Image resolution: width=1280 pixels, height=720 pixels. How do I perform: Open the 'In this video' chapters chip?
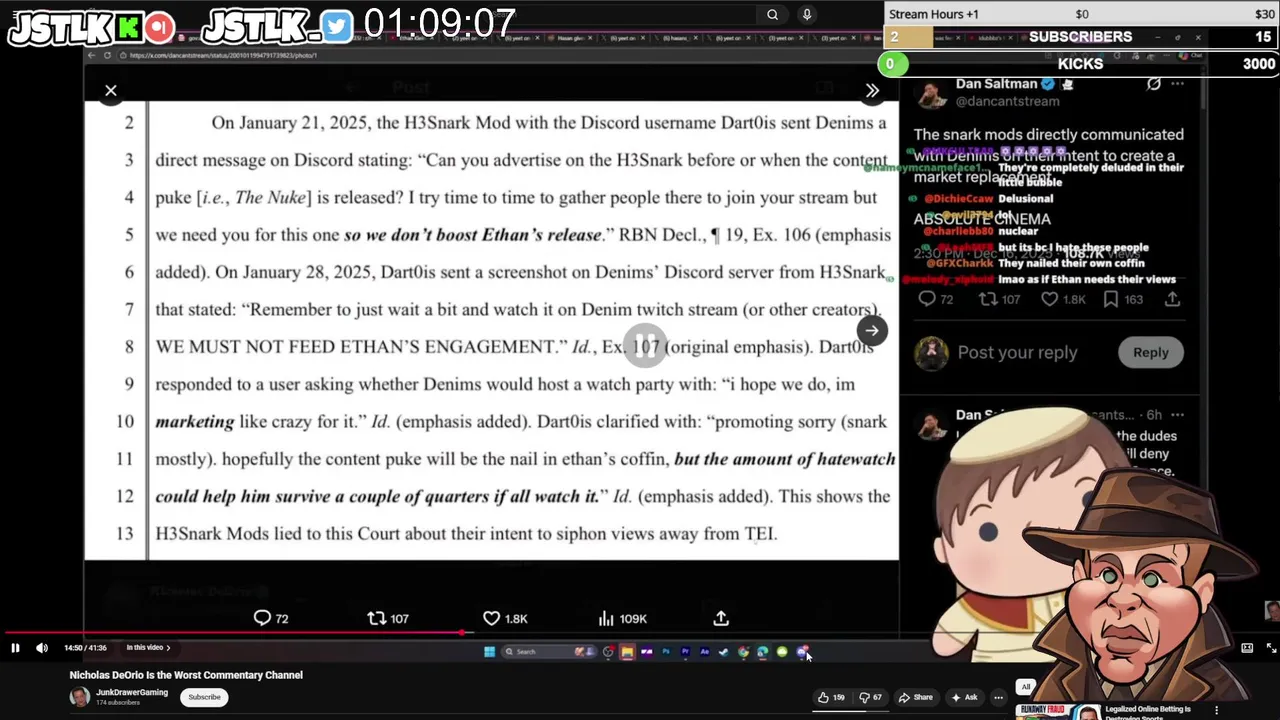click(x=148, y=648)
